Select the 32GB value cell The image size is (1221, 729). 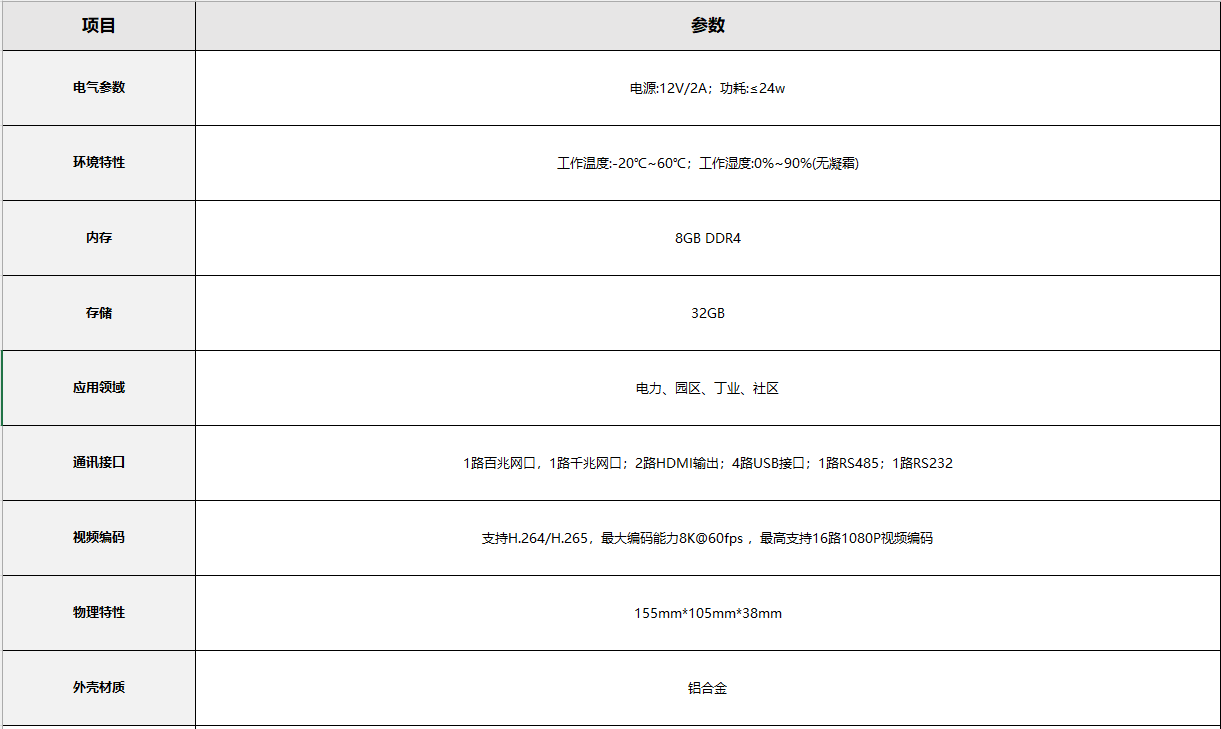tap(707, 313)
